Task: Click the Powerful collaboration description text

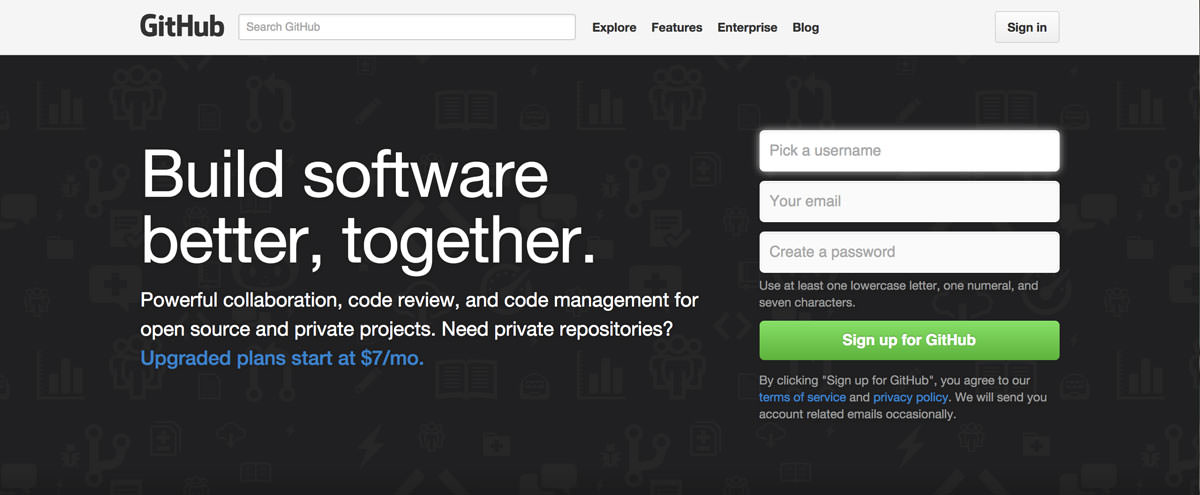Action: pyautogui.click(x=419, y=314)
